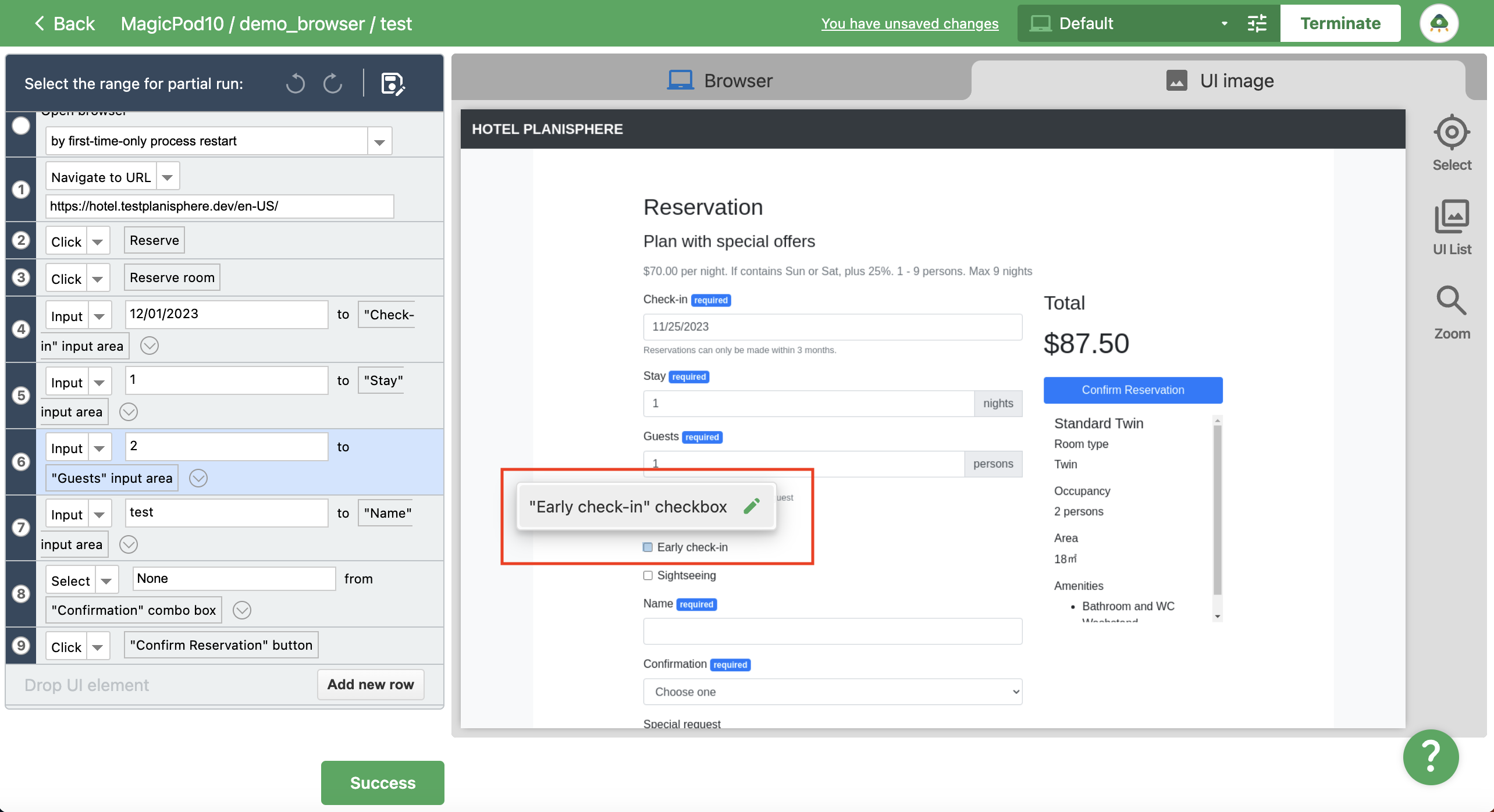Expand options circle for Name input area
The image size is (1494, 812).
pos(129,544)
